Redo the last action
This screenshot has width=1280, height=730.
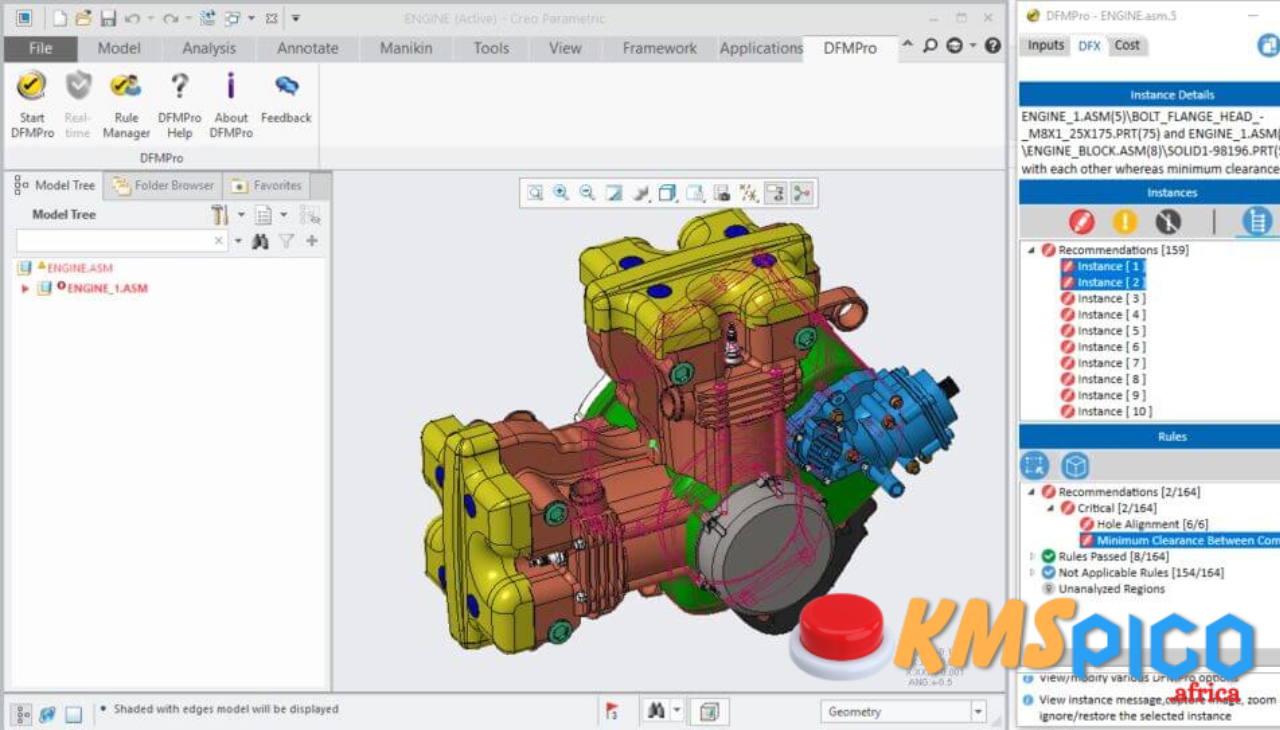click(x=171, y=18)
